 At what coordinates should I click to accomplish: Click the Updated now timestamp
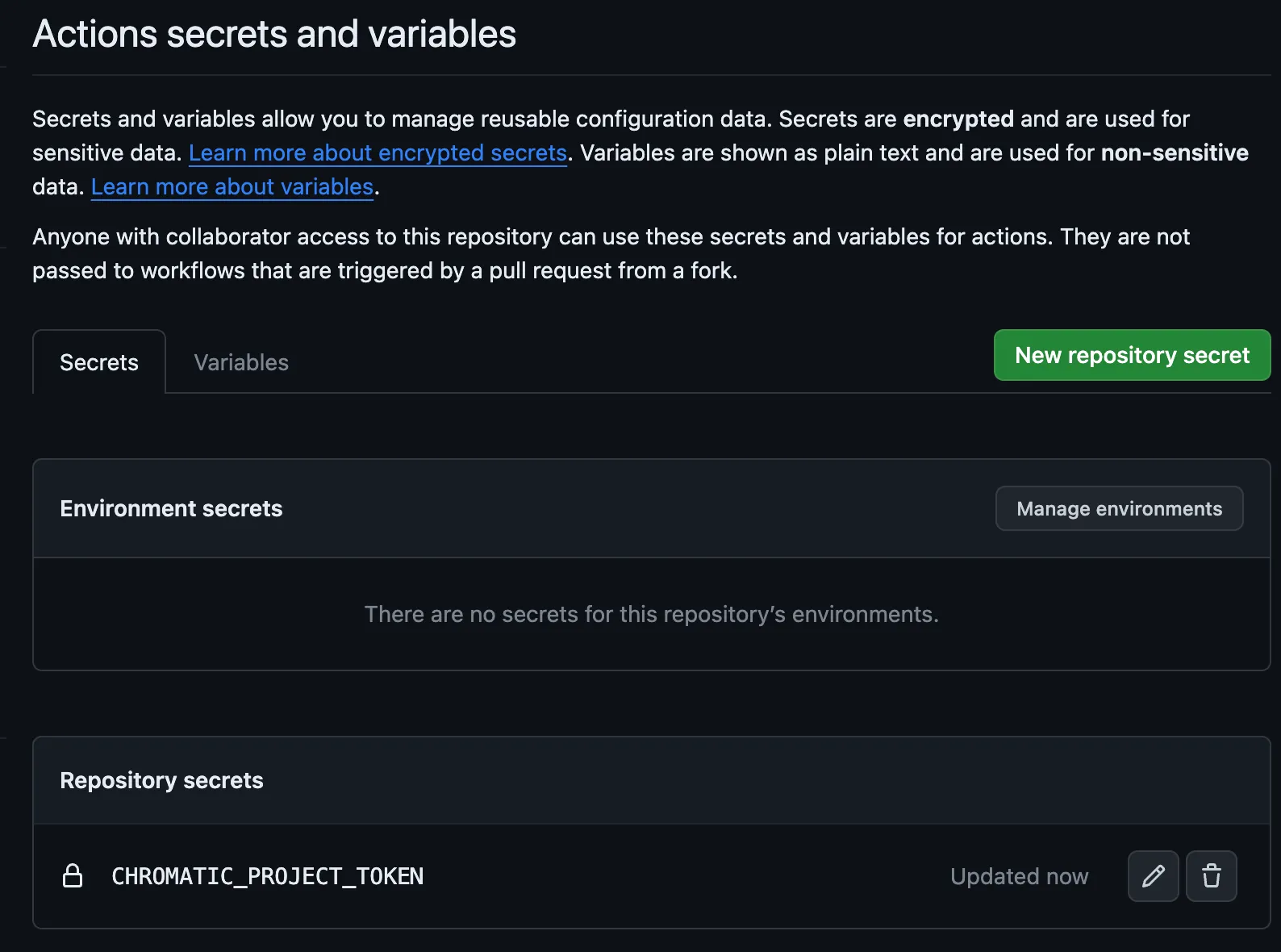(1019, 877)
